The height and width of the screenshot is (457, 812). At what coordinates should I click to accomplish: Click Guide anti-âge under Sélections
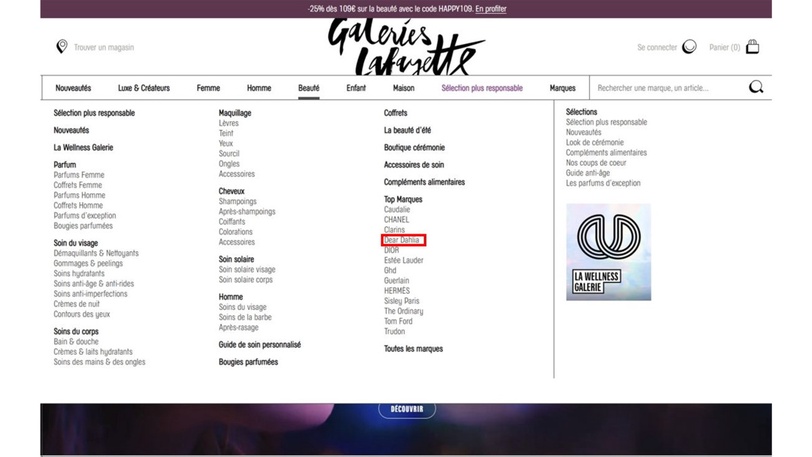coord(587,173)
